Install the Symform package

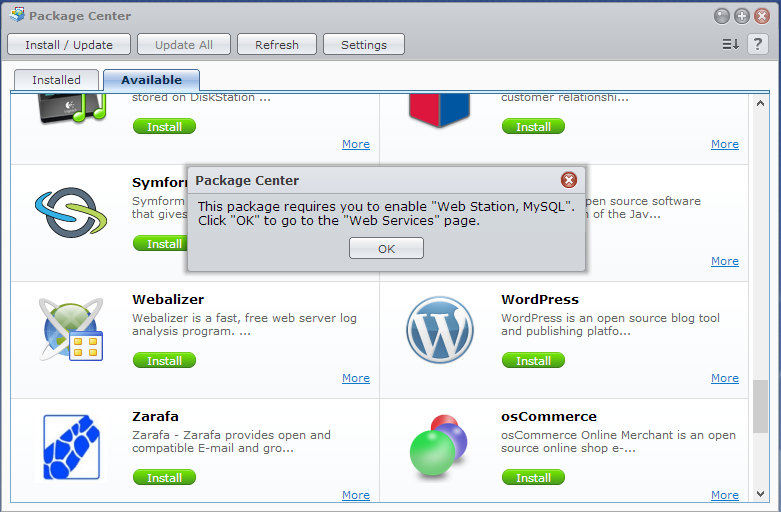click(160, 243)
